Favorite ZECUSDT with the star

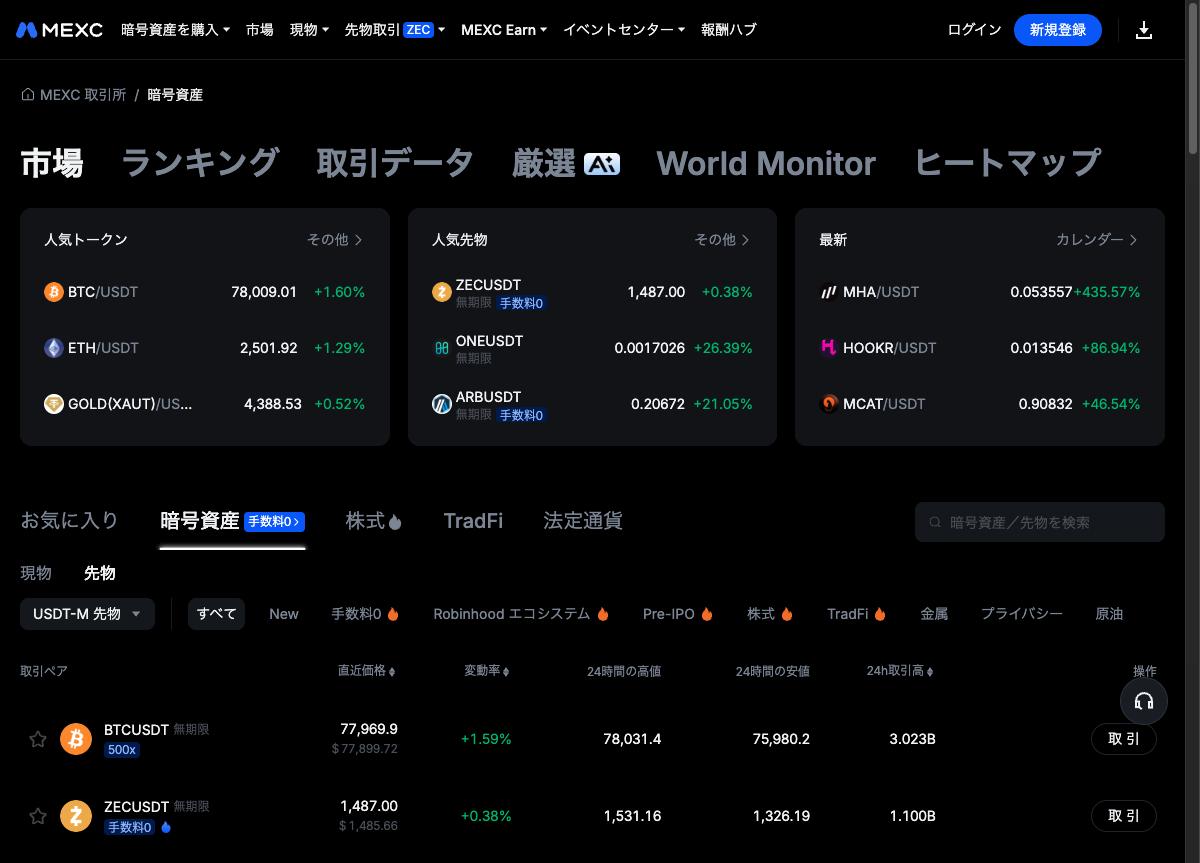(x=38, y=816)
